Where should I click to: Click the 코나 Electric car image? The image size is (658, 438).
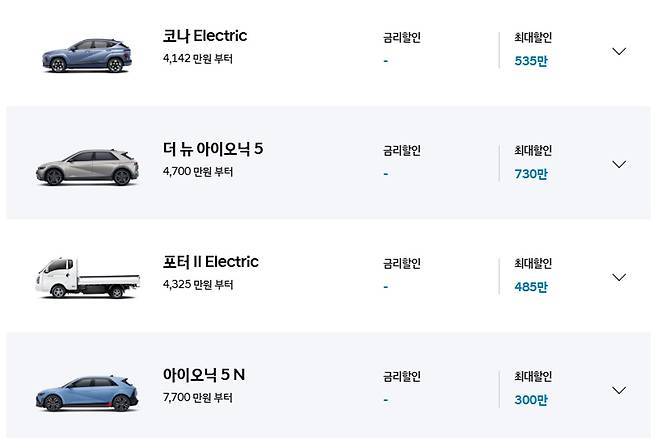pos(84,54)
